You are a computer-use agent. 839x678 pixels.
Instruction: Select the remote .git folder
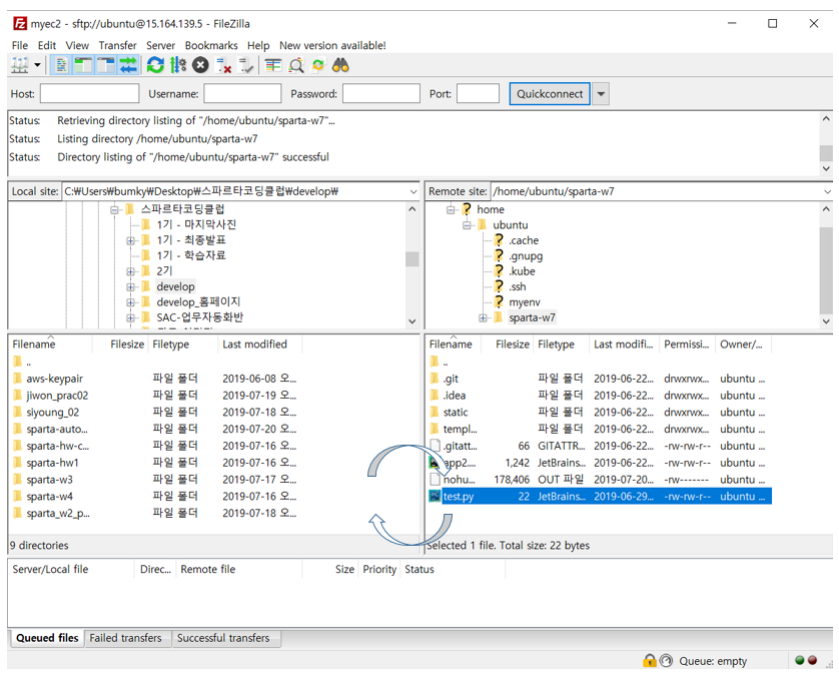coord(451,379)
